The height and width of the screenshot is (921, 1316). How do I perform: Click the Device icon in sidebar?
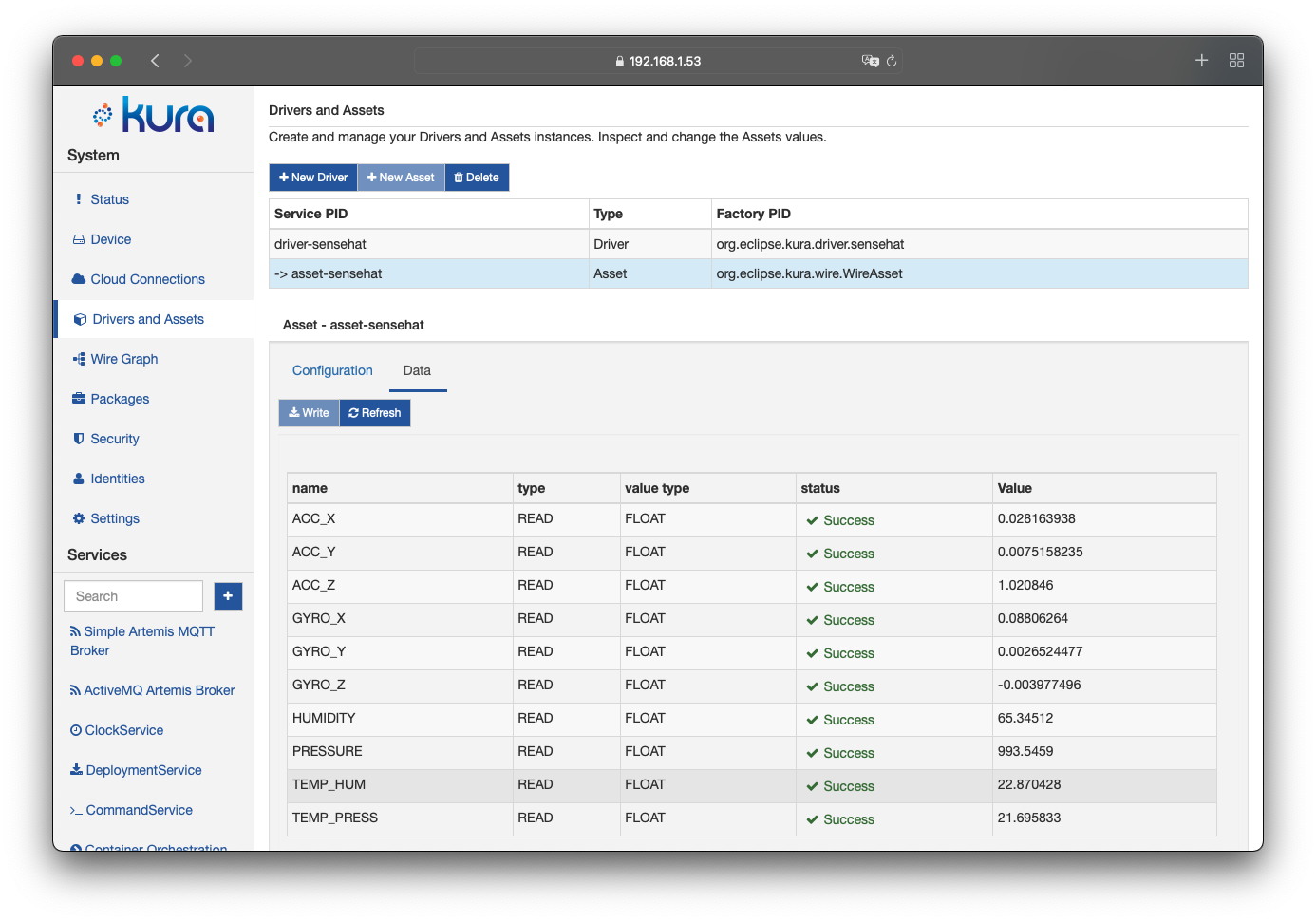point(79,239)
